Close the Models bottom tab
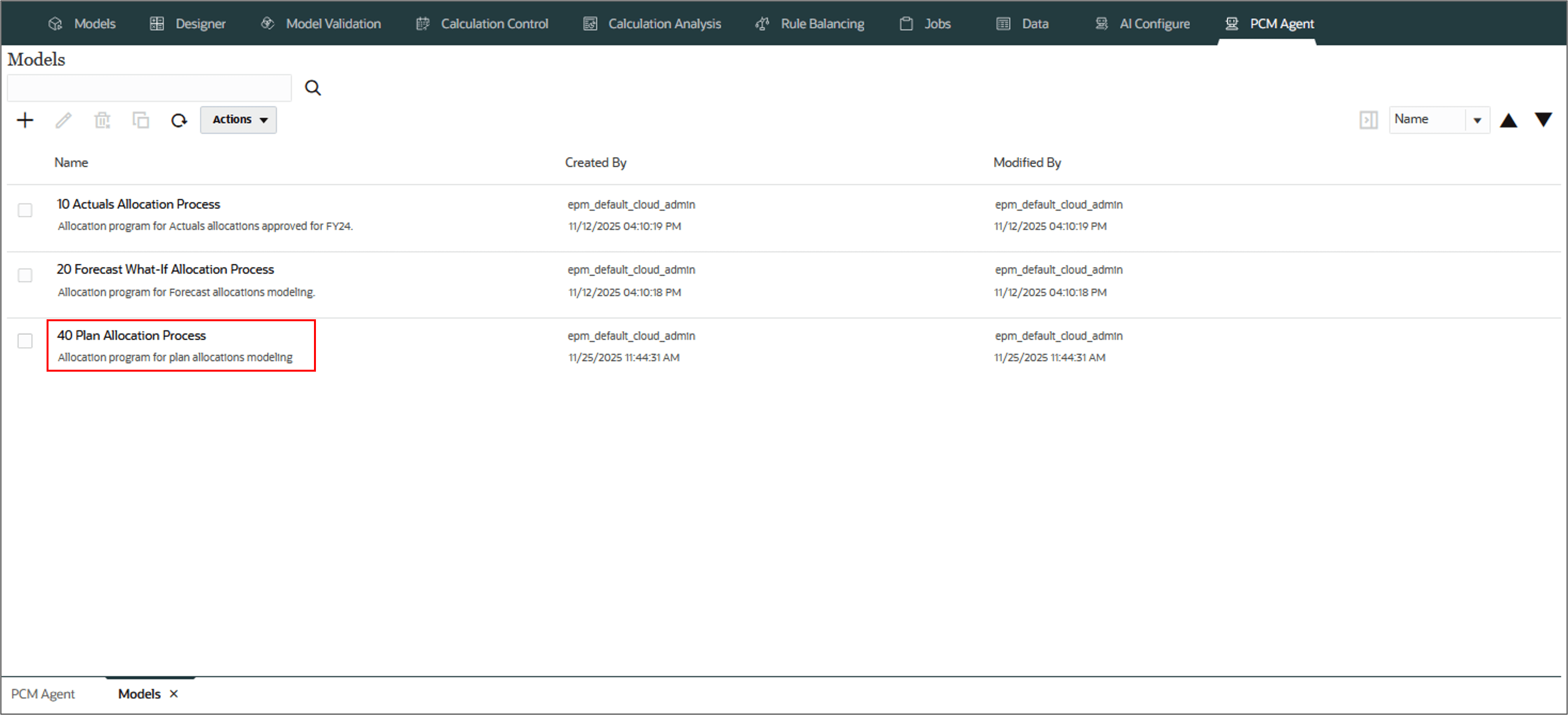The width and height of the screenshot is (1568, 715). click(173, 694)
